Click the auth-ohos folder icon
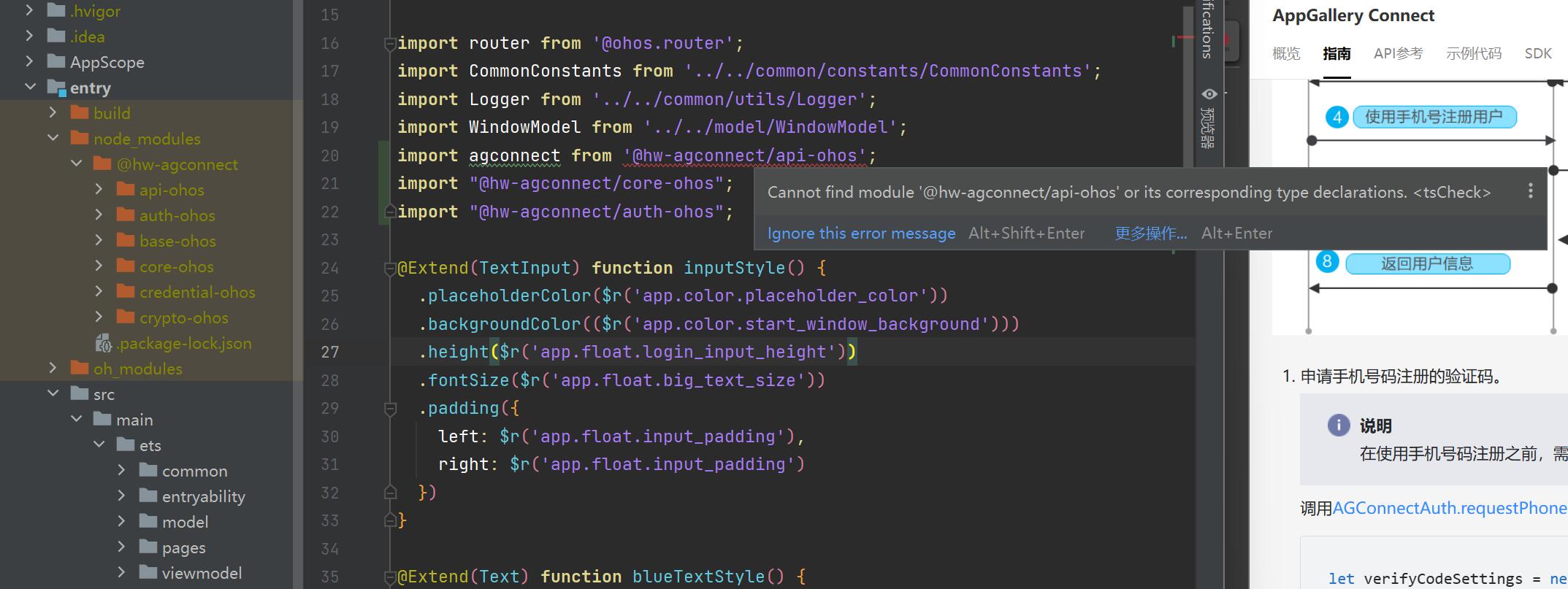This screenshot has height=589, width=1568. point(126,215)
